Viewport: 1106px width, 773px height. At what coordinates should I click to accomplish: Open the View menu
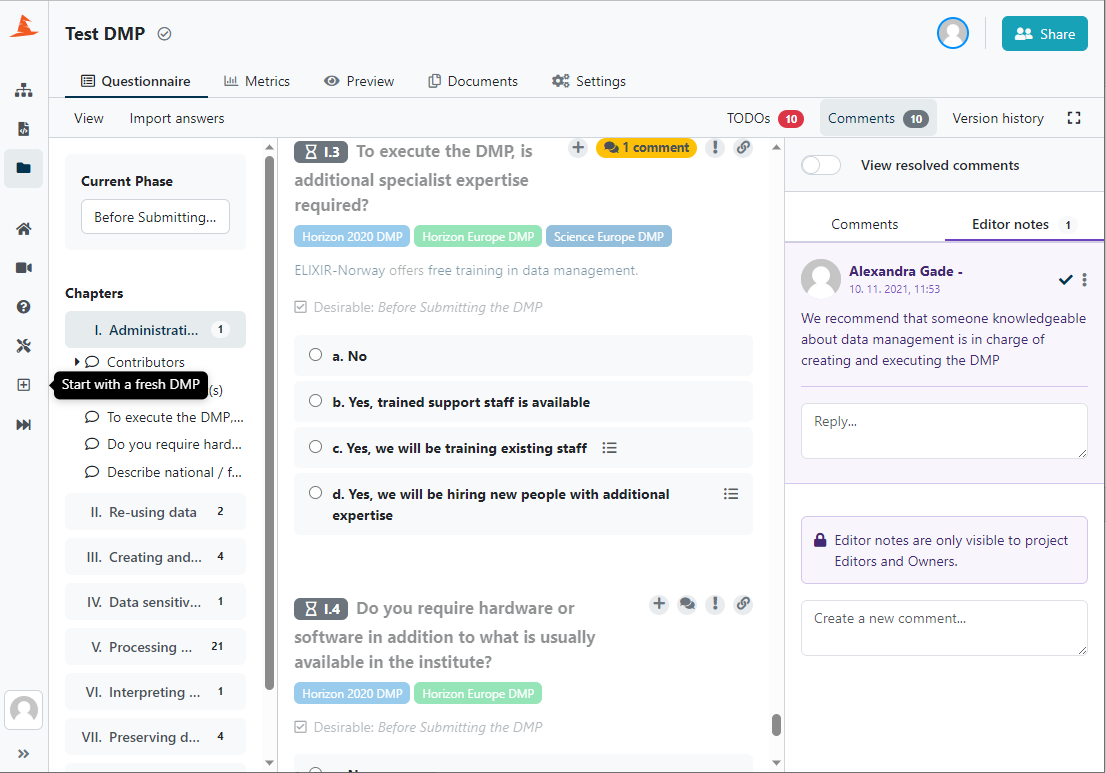[89, 118]
